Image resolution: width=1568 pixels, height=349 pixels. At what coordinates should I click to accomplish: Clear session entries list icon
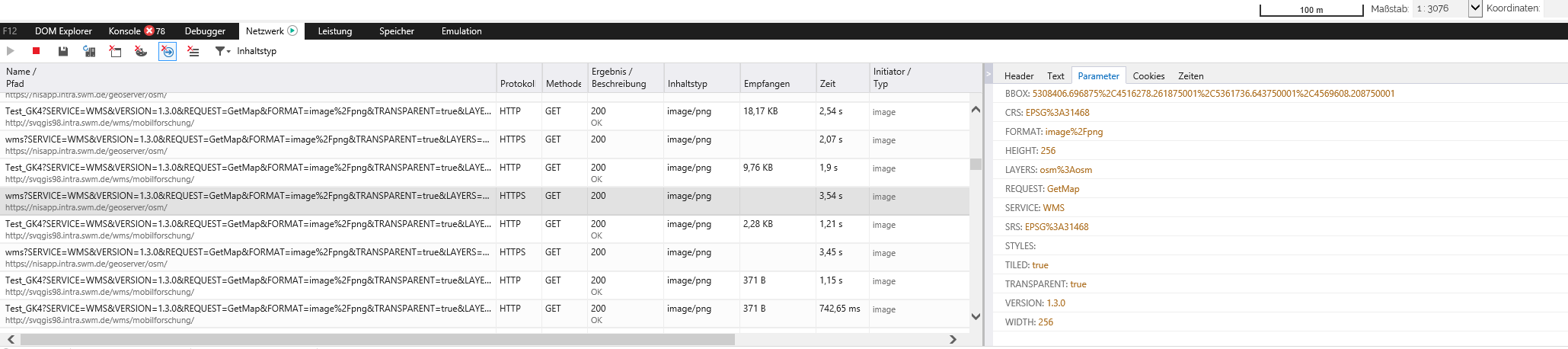(193, 51)
